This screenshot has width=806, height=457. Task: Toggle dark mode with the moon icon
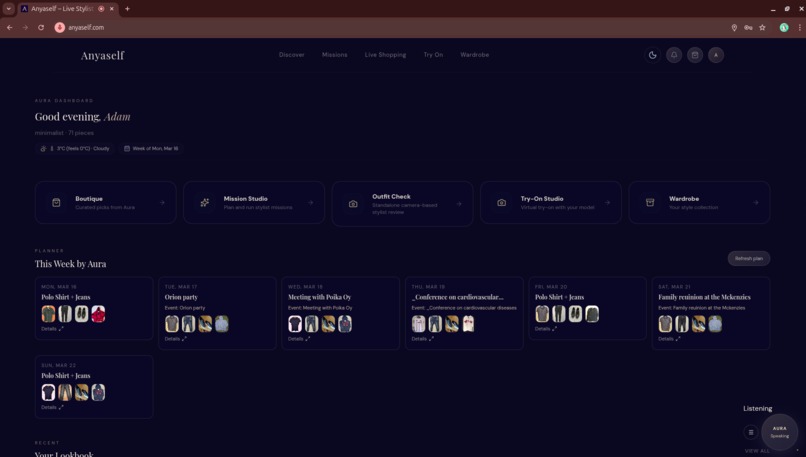(652, 55)
